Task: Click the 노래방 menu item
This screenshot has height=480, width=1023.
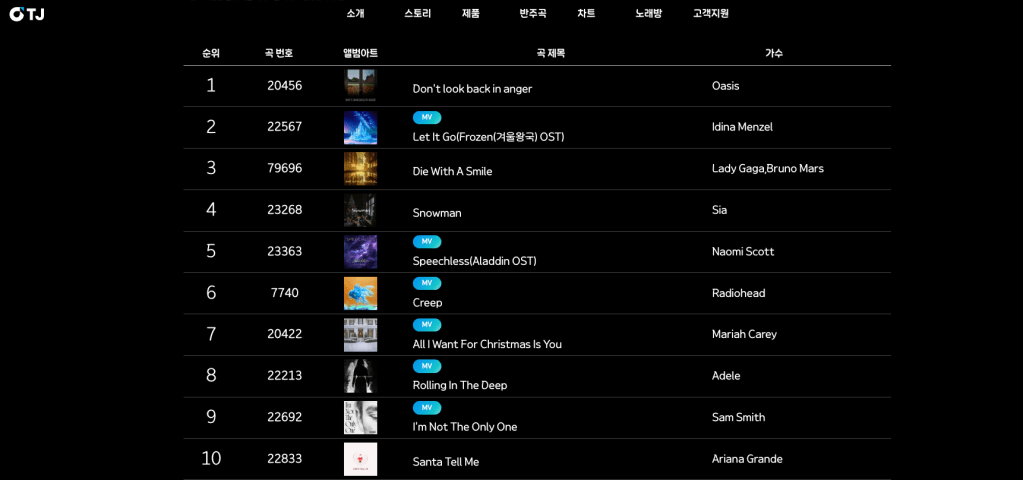Action: coord(648,14)
